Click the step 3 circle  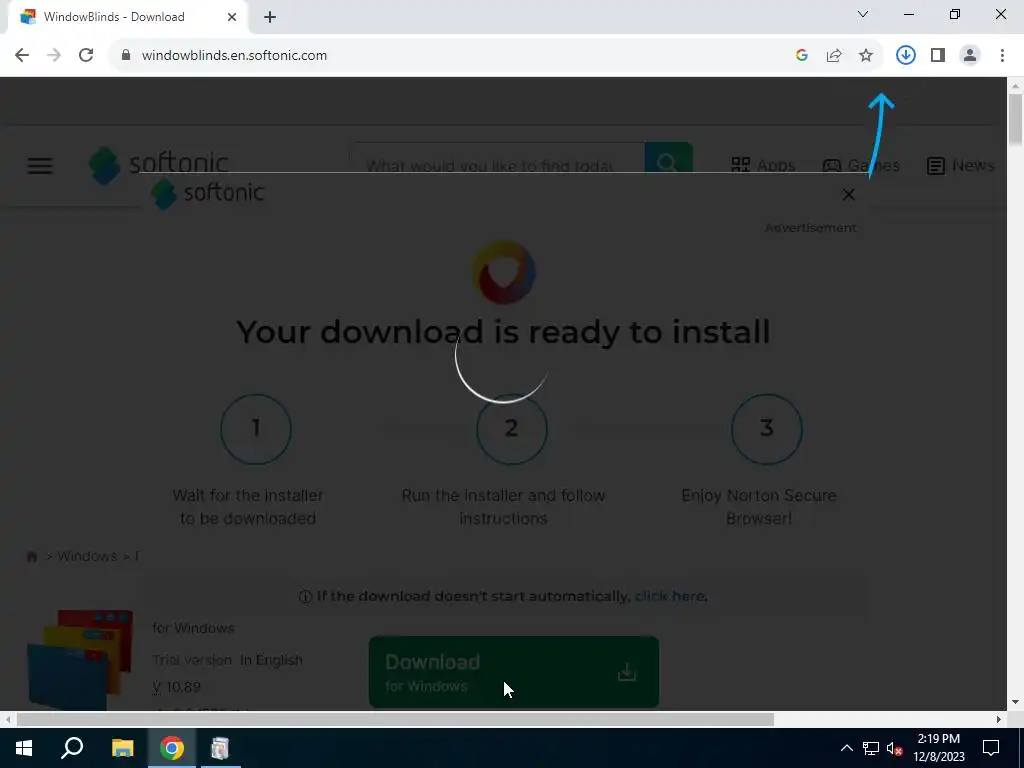click(767, 429)
